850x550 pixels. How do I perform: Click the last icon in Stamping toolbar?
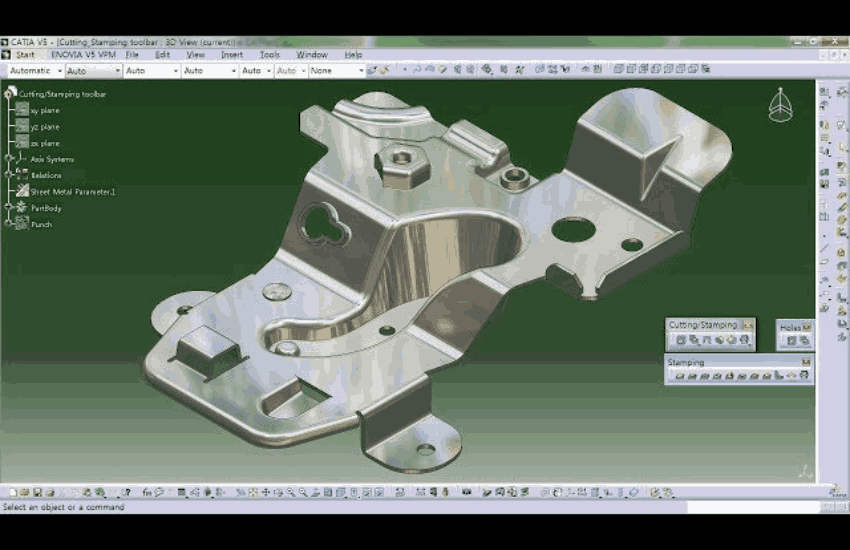803,376
